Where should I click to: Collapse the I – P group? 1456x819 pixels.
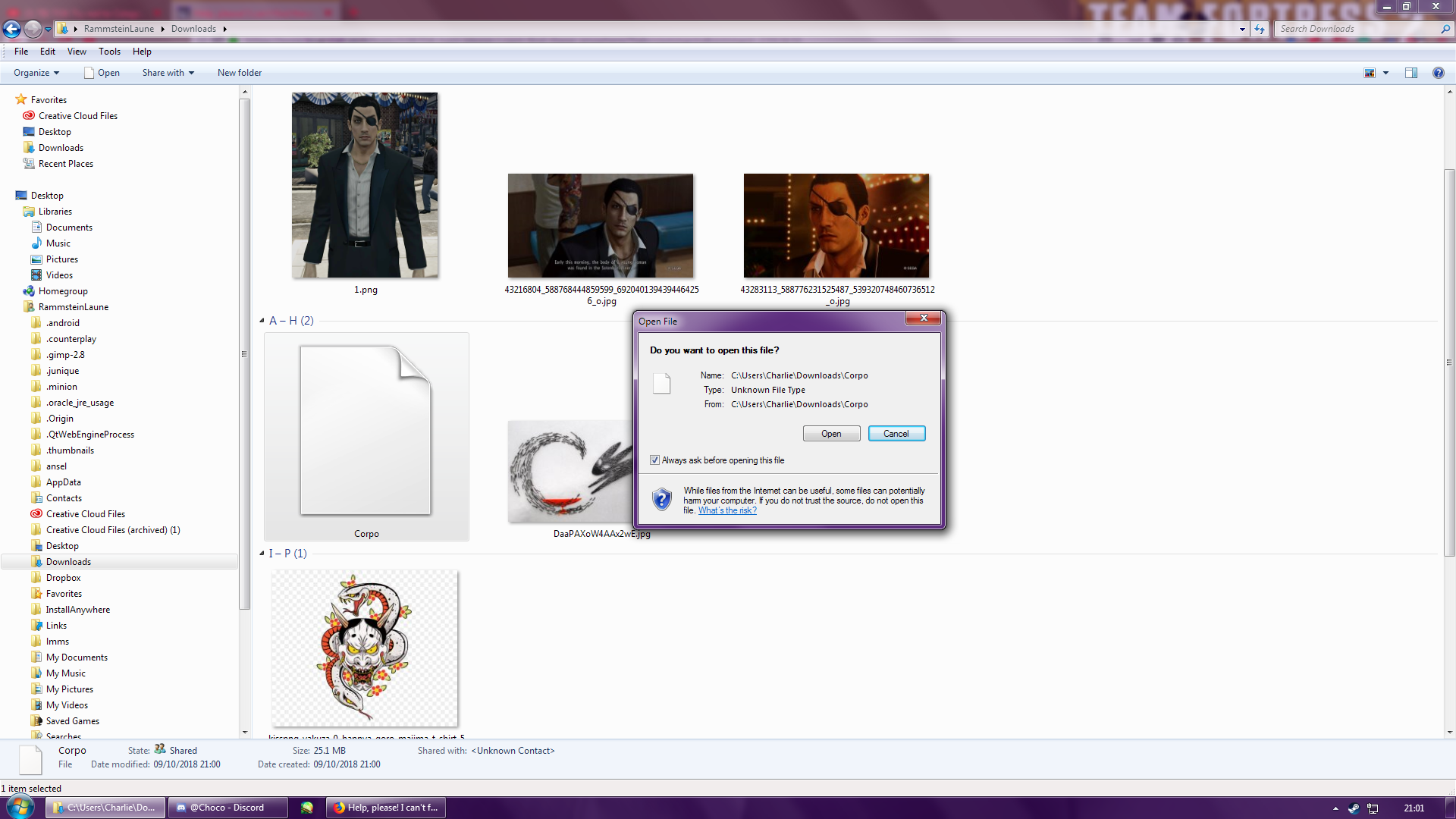point(262,554)
